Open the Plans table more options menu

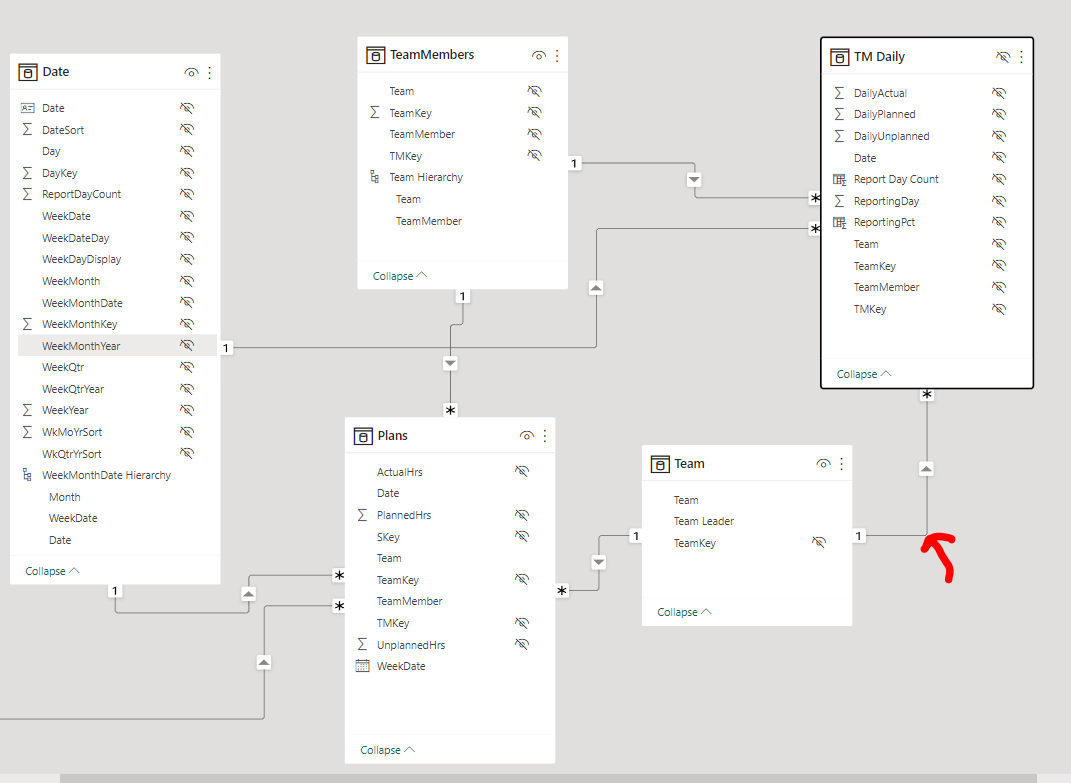[545, 436]
